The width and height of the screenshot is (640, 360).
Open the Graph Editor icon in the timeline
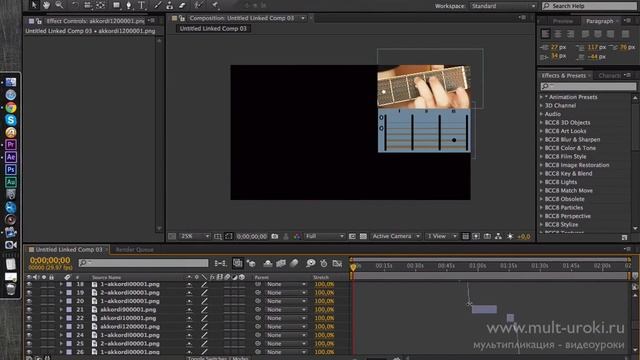(x=337, y=263)
